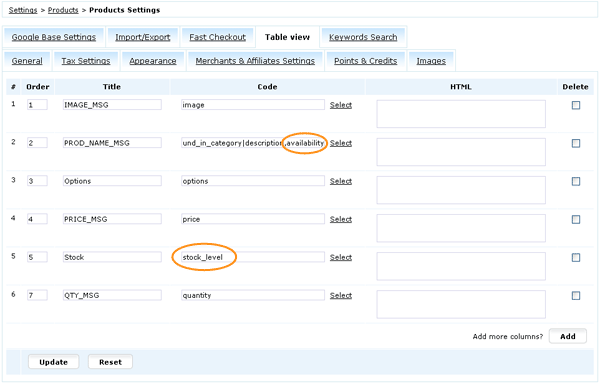Screen dimensions: 600x384
Task: Check the Delete box for PRICE_MSG row
Action: pyautogui.click(x=576, y=220)
